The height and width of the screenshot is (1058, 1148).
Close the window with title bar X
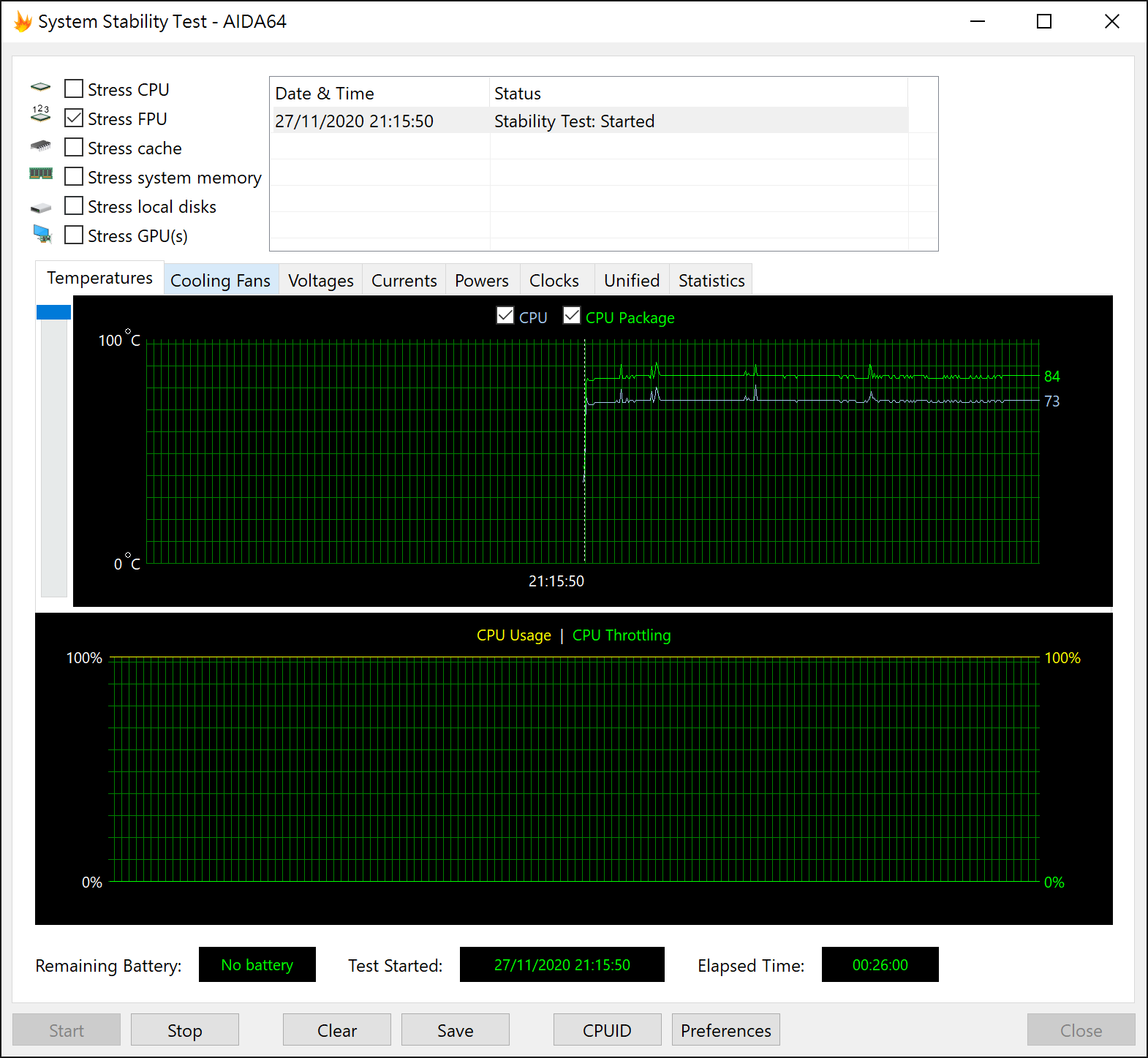tap(1112, 21)
